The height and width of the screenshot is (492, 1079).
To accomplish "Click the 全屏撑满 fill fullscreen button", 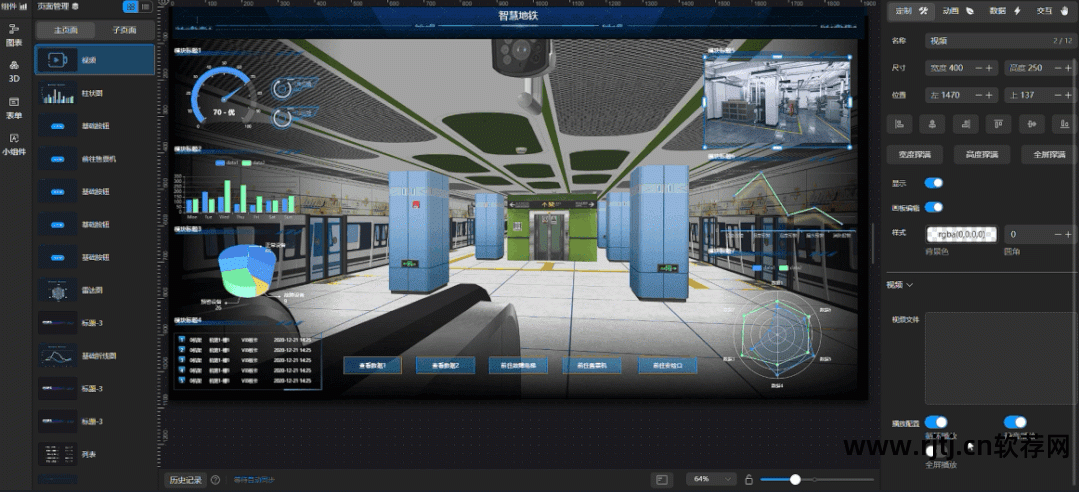I will pyautogui.click(x=1049, y=154).
